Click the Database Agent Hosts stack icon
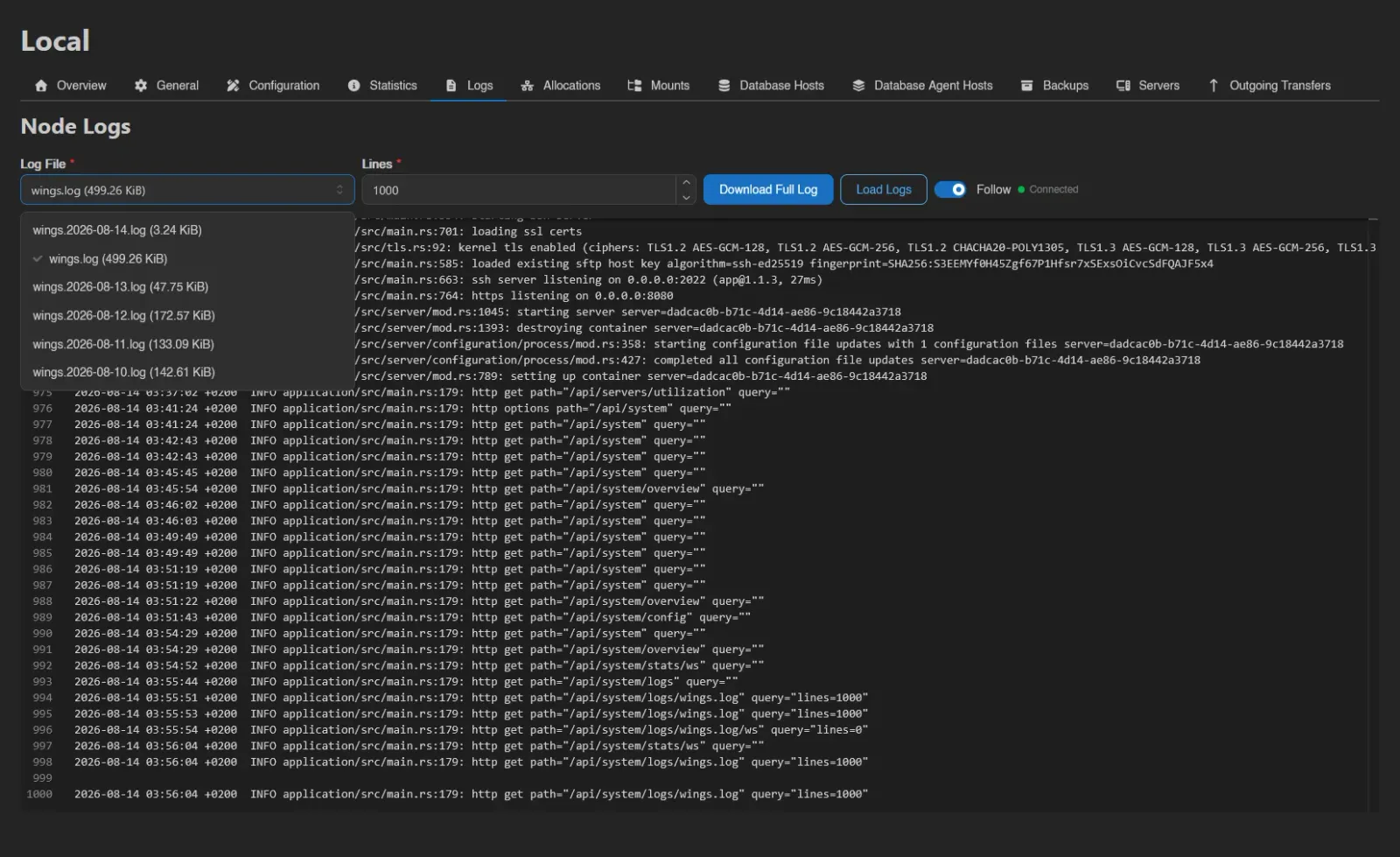Image resolution: width=1400 pixels, height=857 pixels. coord(858,86)
